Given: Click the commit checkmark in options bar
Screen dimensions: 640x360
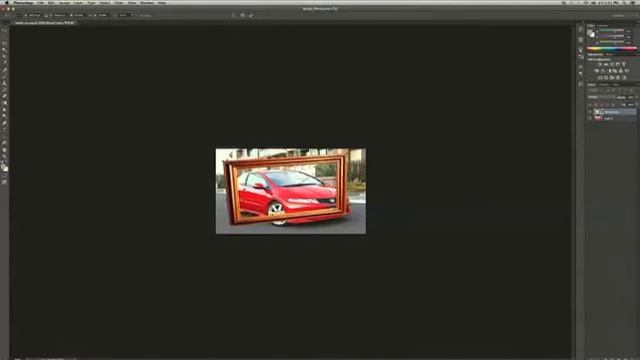Looking at the screenshot, I should tap(251, 16).
